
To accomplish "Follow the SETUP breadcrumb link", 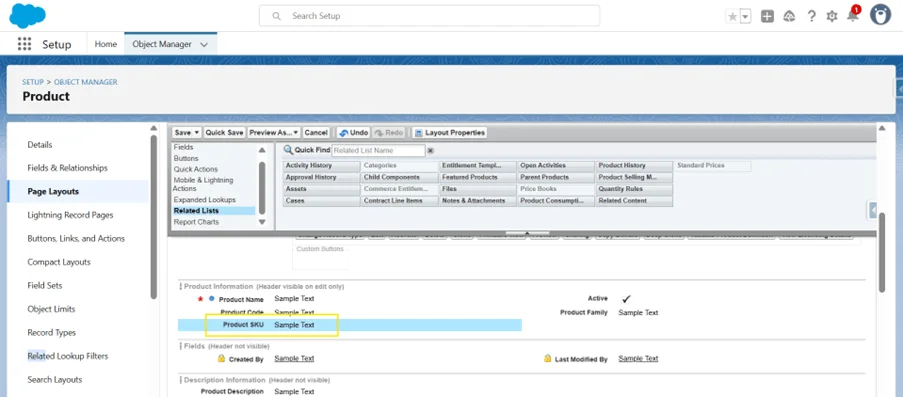I will click(x=33, y=82).
